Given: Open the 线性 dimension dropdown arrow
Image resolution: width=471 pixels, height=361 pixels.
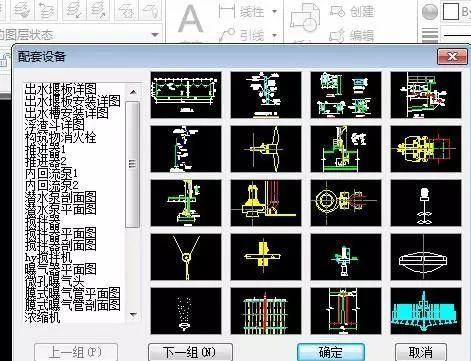Looking at the screenshot, I should click(274, 12).
